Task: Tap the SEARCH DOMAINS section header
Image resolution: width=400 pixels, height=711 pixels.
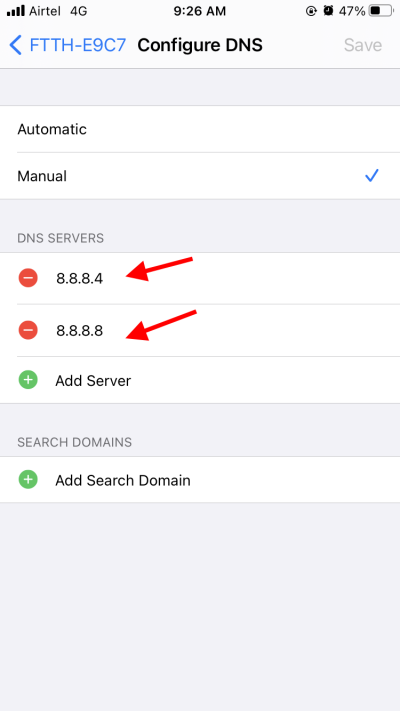Action: (74, 442)
